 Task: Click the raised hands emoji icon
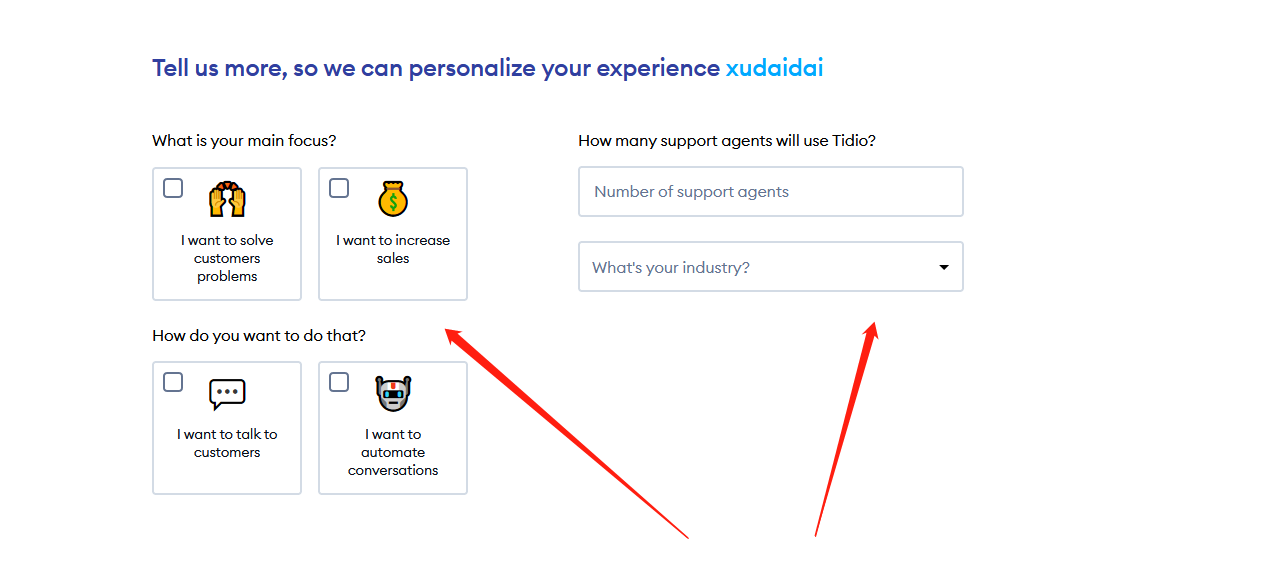[227, 199]
